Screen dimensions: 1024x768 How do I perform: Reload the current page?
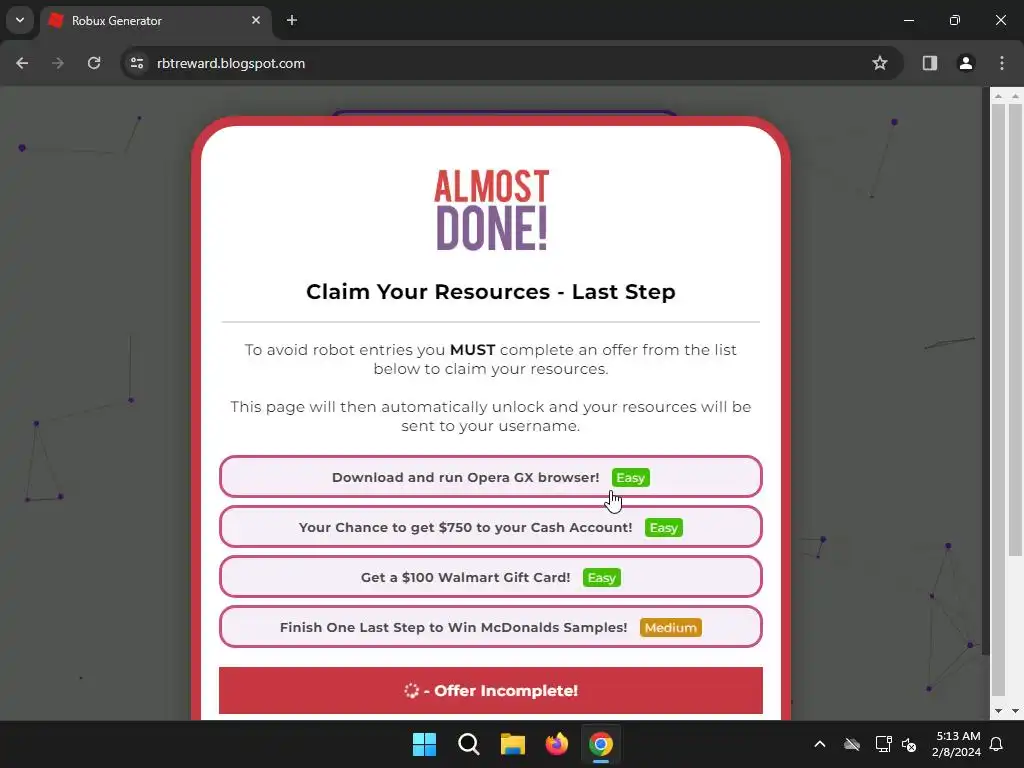click(94, 63)
